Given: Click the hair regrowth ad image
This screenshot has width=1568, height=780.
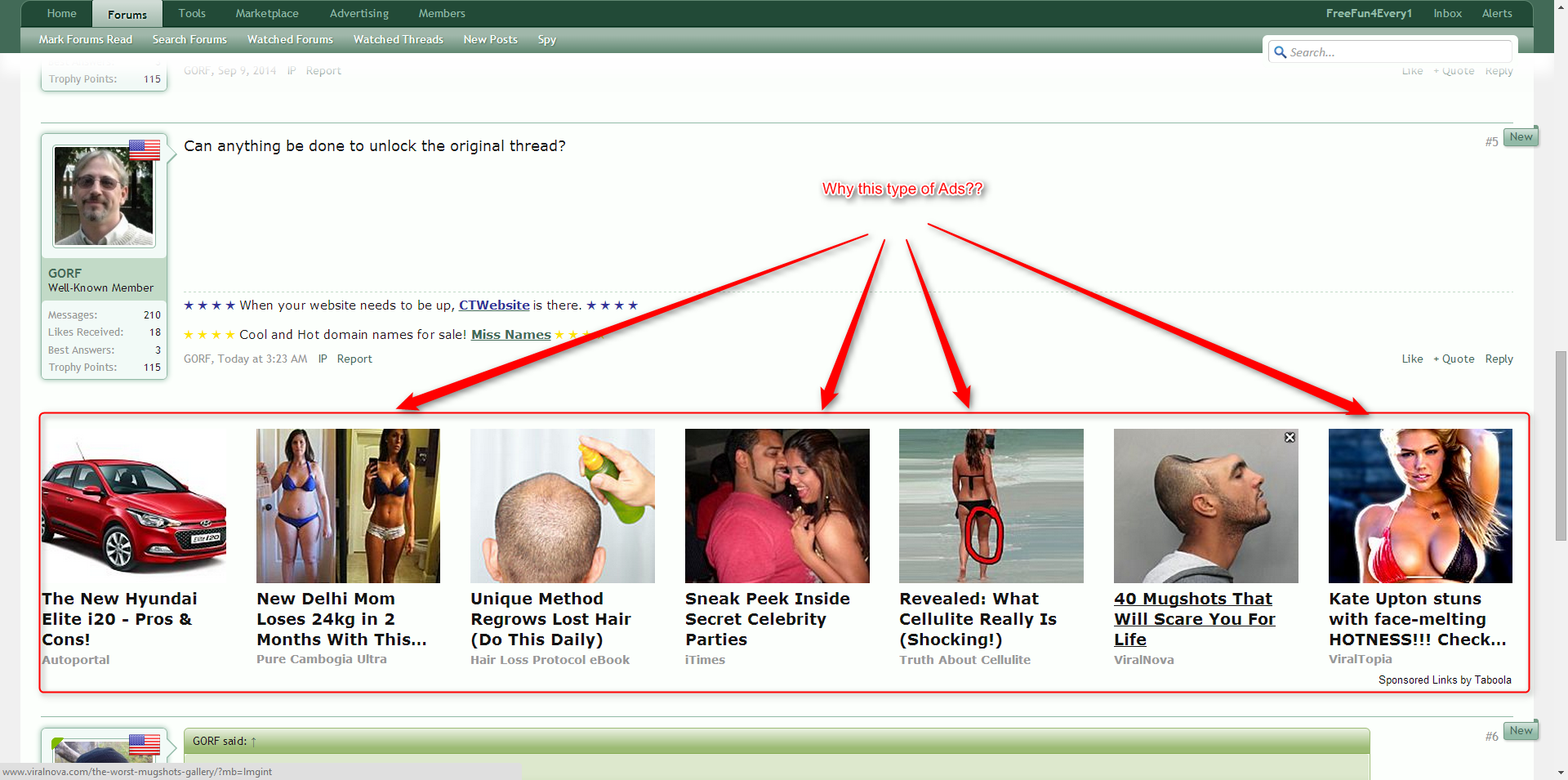Looking at the screenshot, I should [563, 506].
